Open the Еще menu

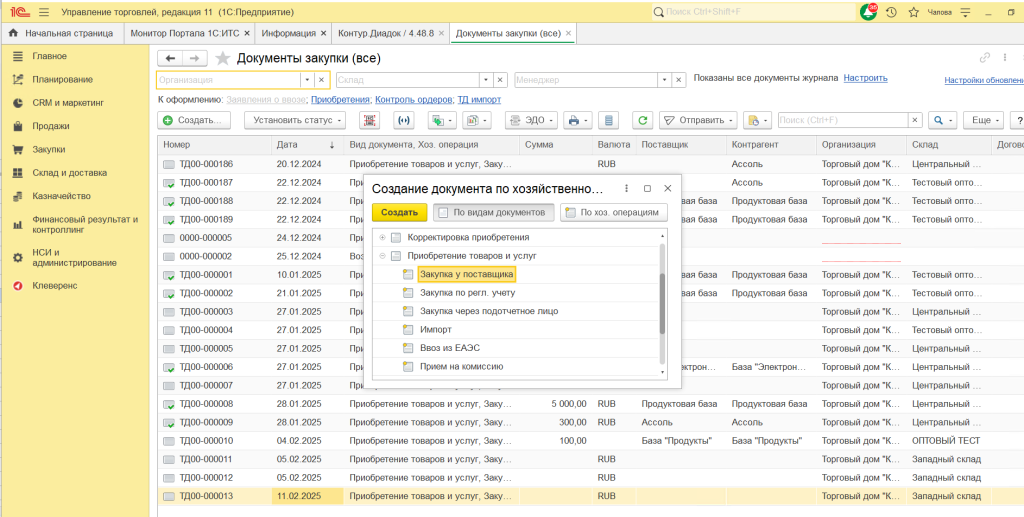(x=984, y=120)
